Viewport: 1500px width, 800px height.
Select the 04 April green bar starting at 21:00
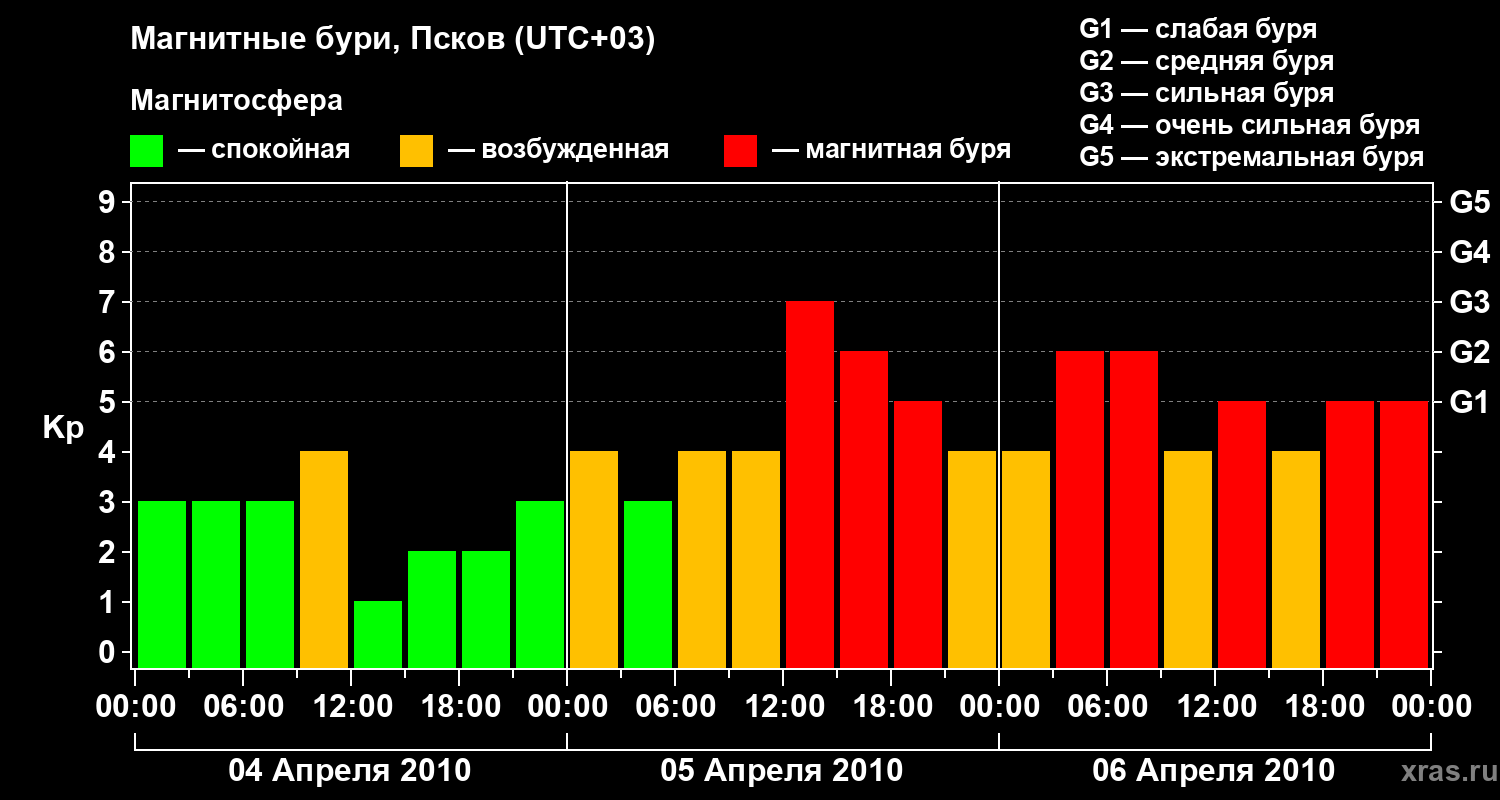click(x=540, y=584)
